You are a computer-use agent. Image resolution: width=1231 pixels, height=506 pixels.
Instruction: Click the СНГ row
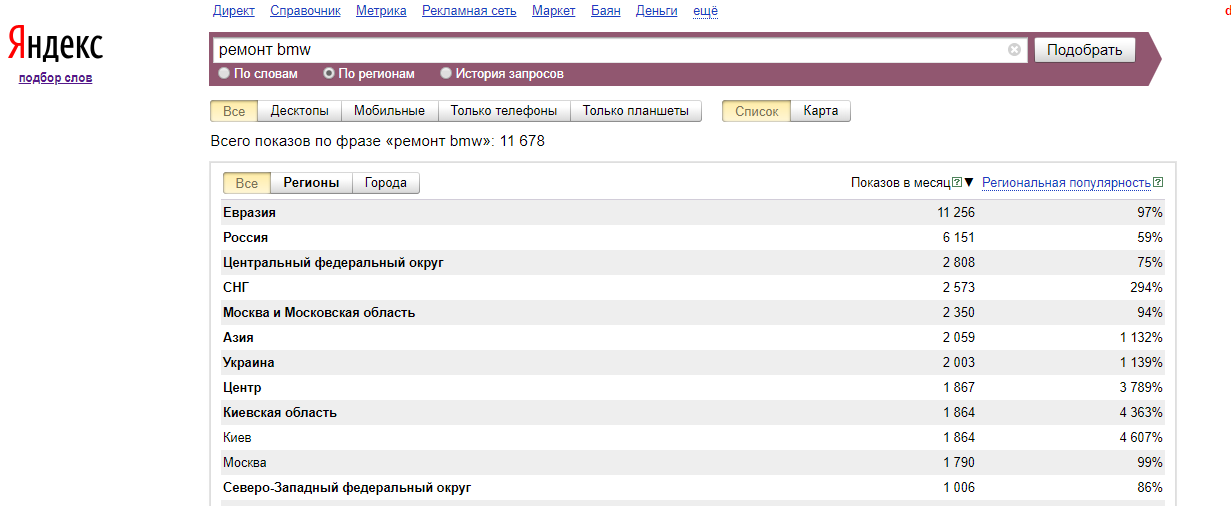pyautogui.click(x=694, y=287)
